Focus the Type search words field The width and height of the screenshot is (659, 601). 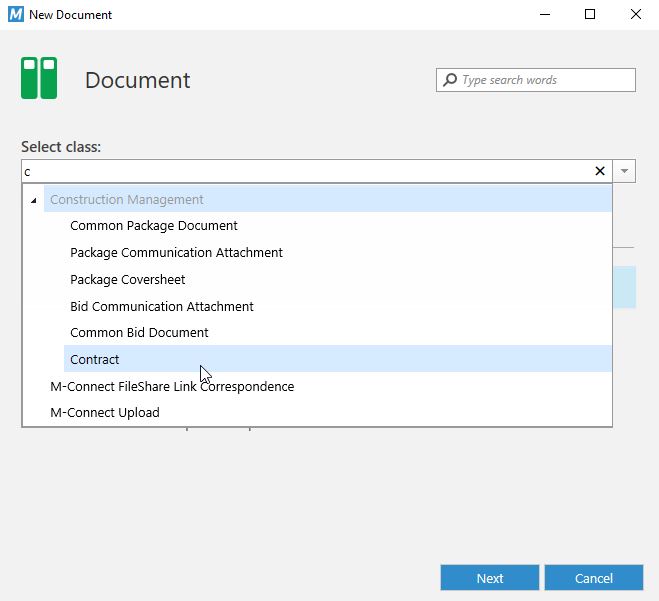point(536,80)
